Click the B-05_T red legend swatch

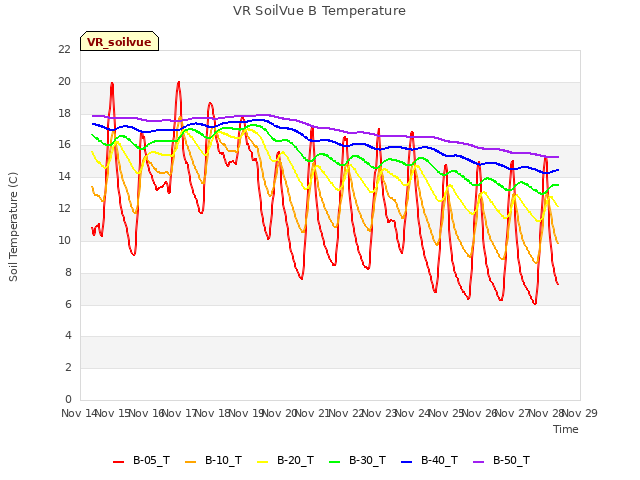pyautogui.click(x=118, y=462)
